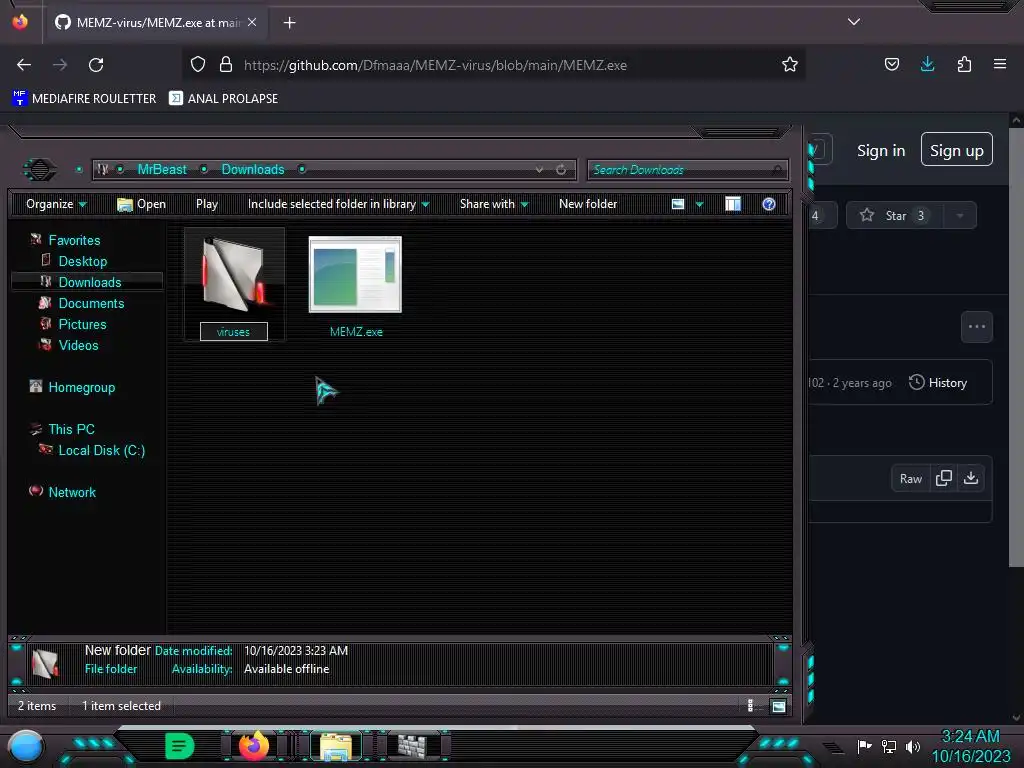Click the tracking protection shield icon
1024x768 pixels.
coord(198,65)
